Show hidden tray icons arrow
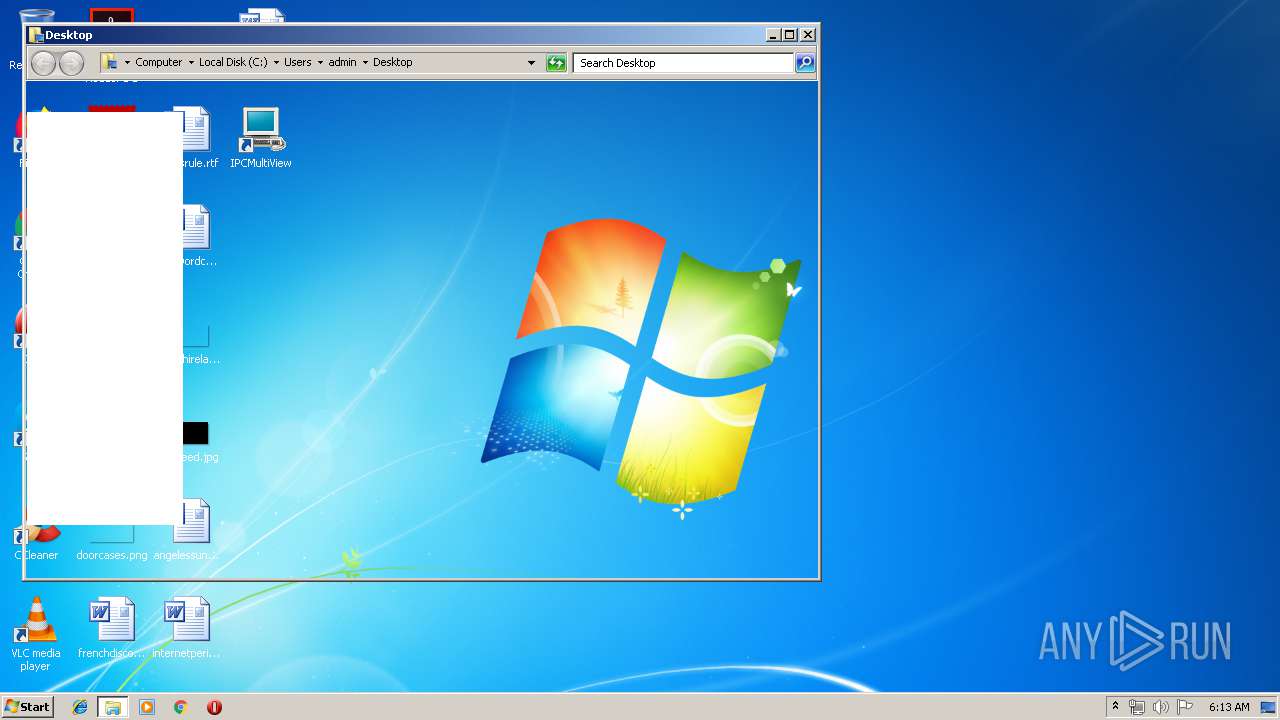This screenshot has width=1280, height=720. pyautogui.click(x=1115, y=706)
